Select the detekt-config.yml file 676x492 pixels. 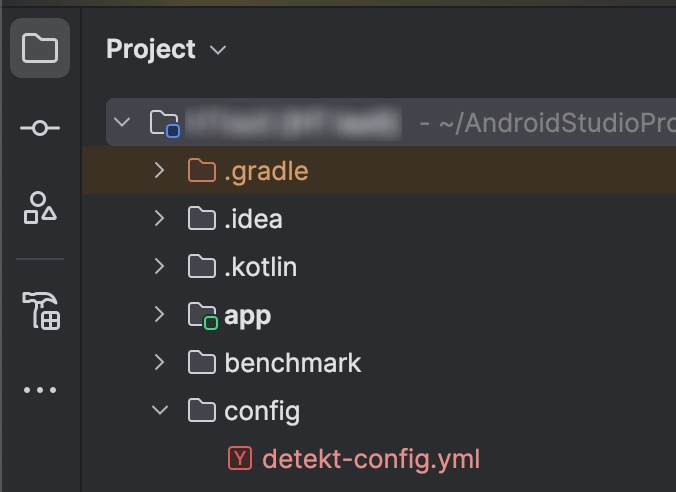371,459
